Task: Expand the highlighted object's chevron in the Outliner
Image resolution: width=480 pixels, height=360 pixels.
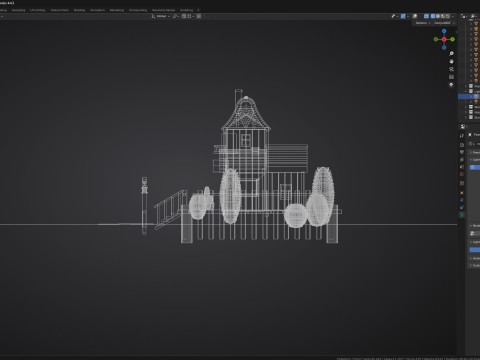Action: (471, 96)
